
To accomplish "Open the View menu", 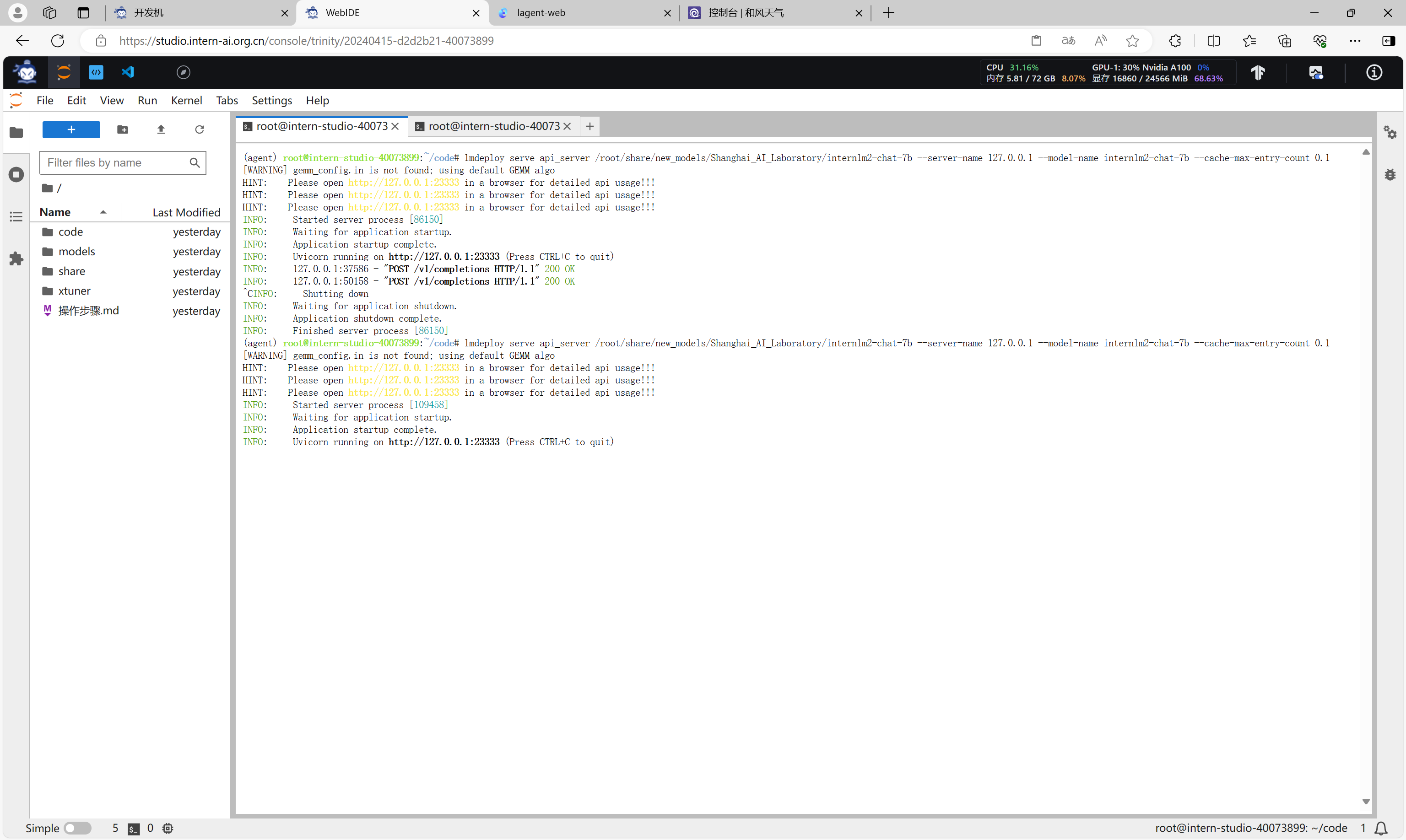I will point(112,100).
